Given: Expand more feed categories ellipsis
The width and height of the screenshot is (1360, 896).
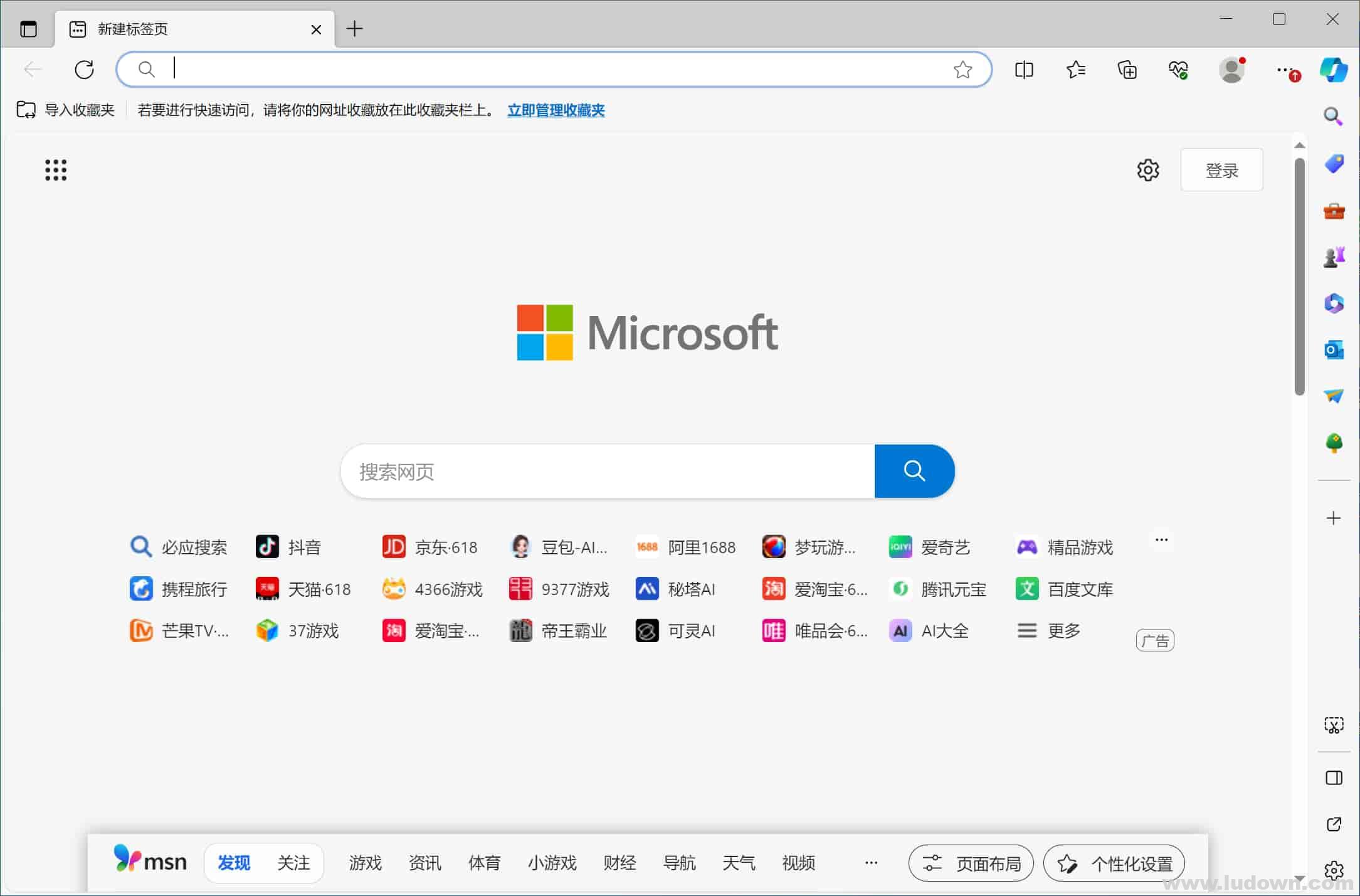Looking at the screenshot, I should [x=871, y=863].
